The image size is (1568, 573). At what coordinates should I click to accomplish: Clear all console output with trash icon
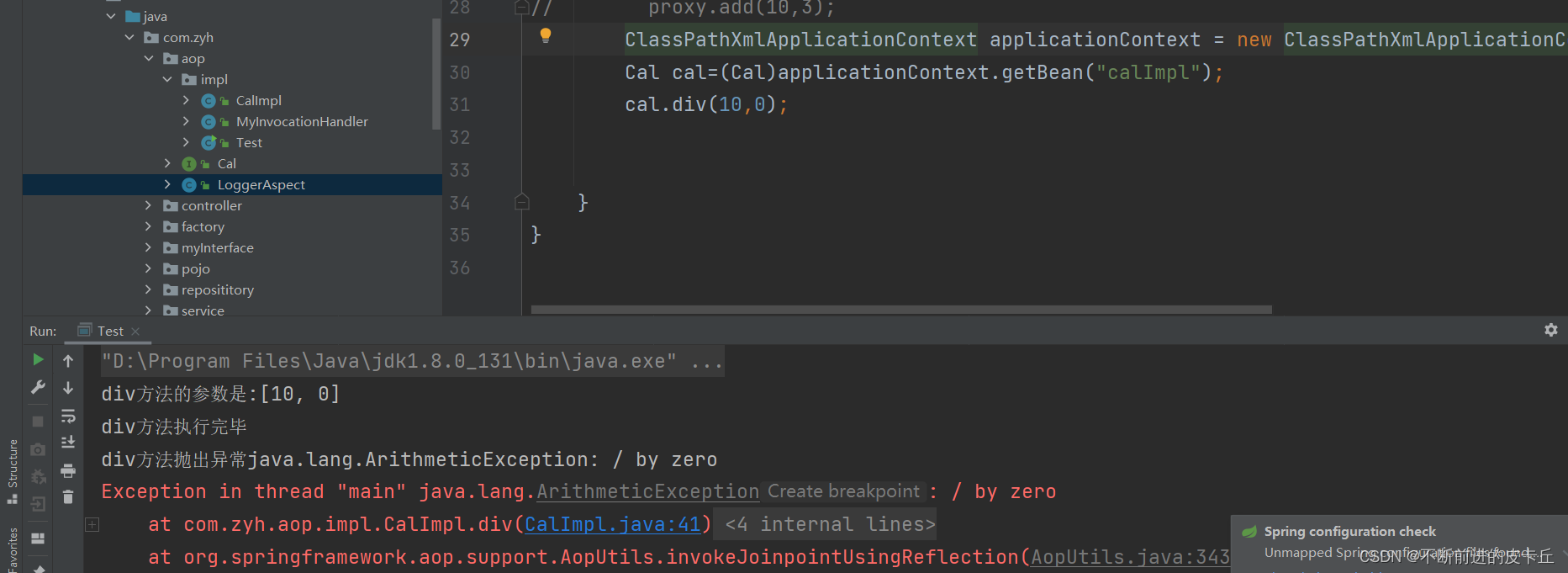(68, 497)
